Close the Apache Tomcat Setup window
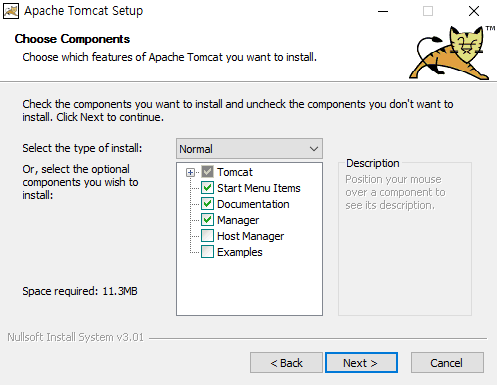Viewport: 497px width, 385px height. point(474,11)
